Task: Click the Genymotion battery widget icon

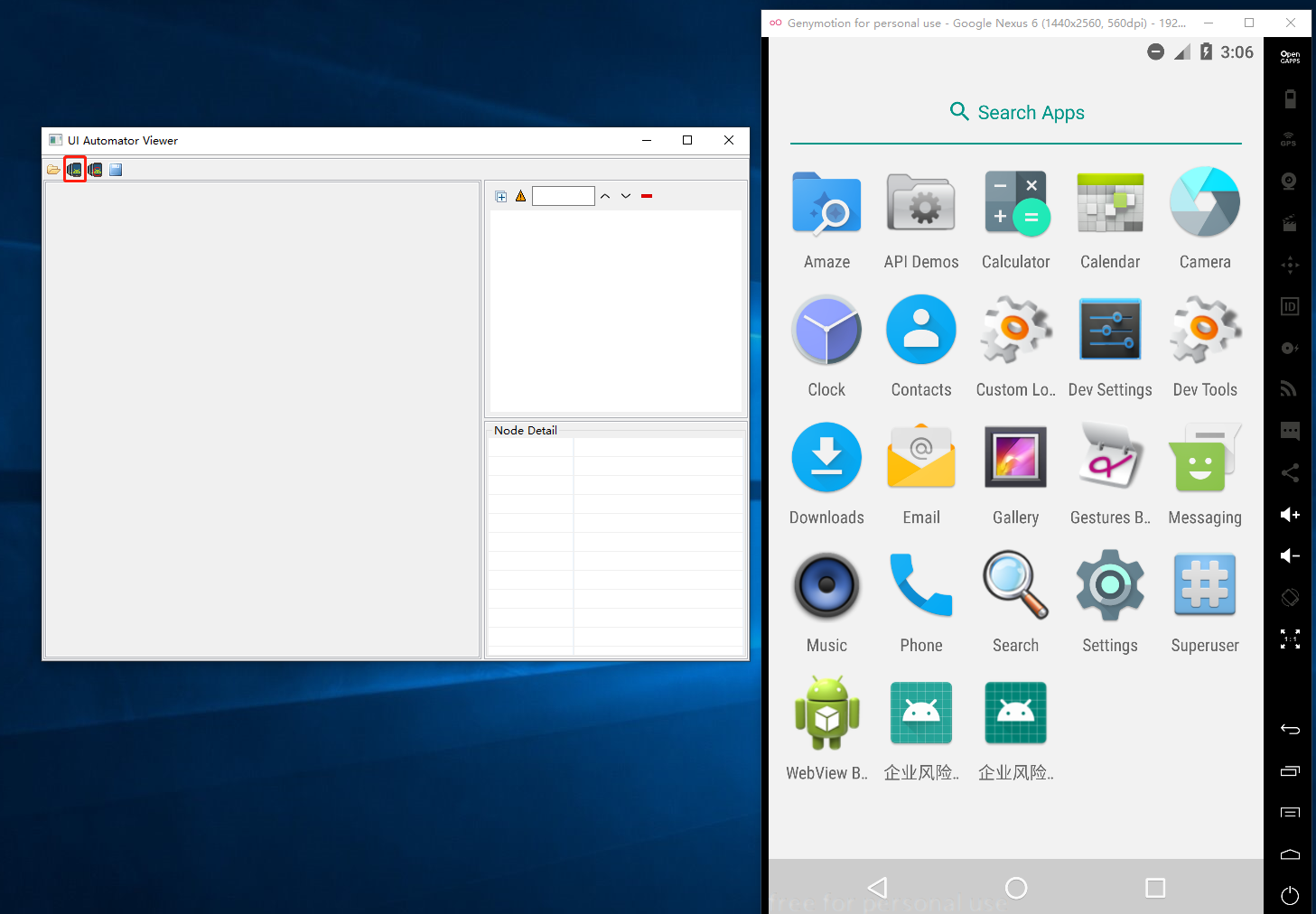Action: tap(1290, 98)
